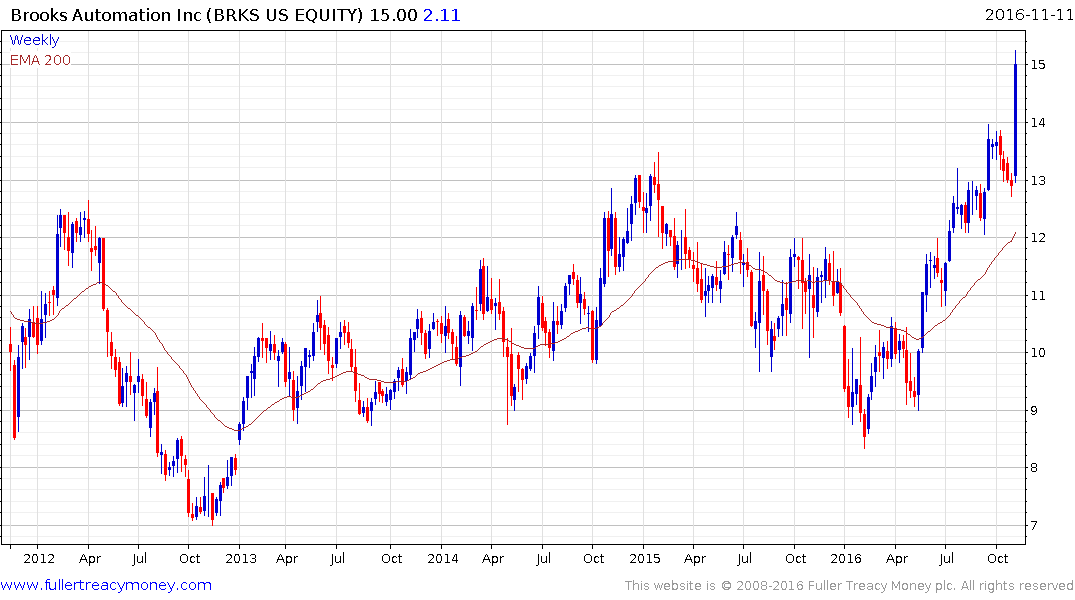Click the 7 price axis label
This screenshot has width=1075, height=600.
pos(1034,526)
